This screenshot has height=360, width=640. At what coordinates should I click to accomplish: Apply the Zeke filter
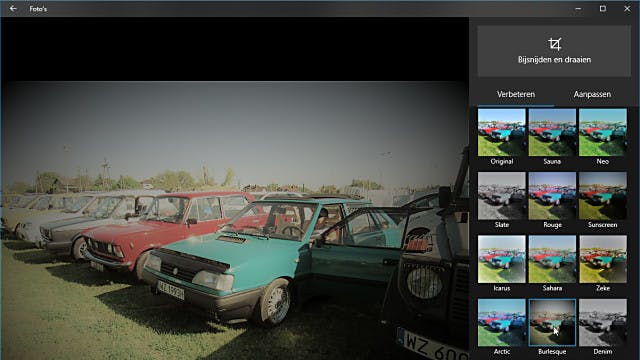point(603,259)
